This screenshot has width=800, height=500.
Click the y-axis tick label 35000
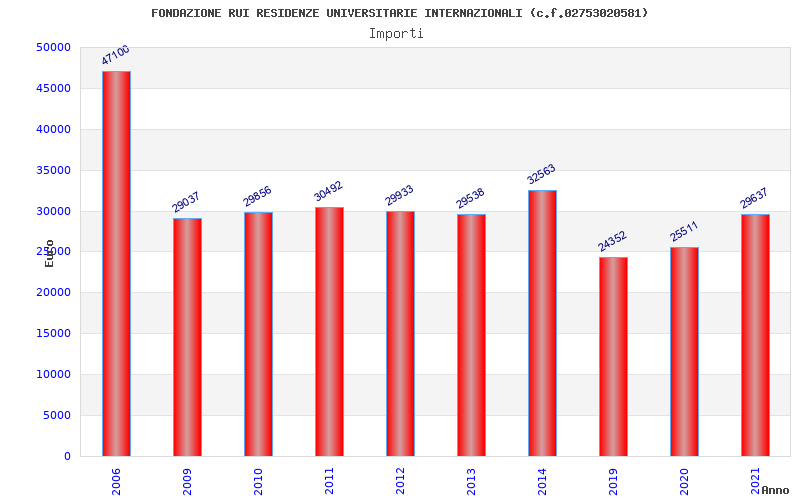click(x=54, y=170)
